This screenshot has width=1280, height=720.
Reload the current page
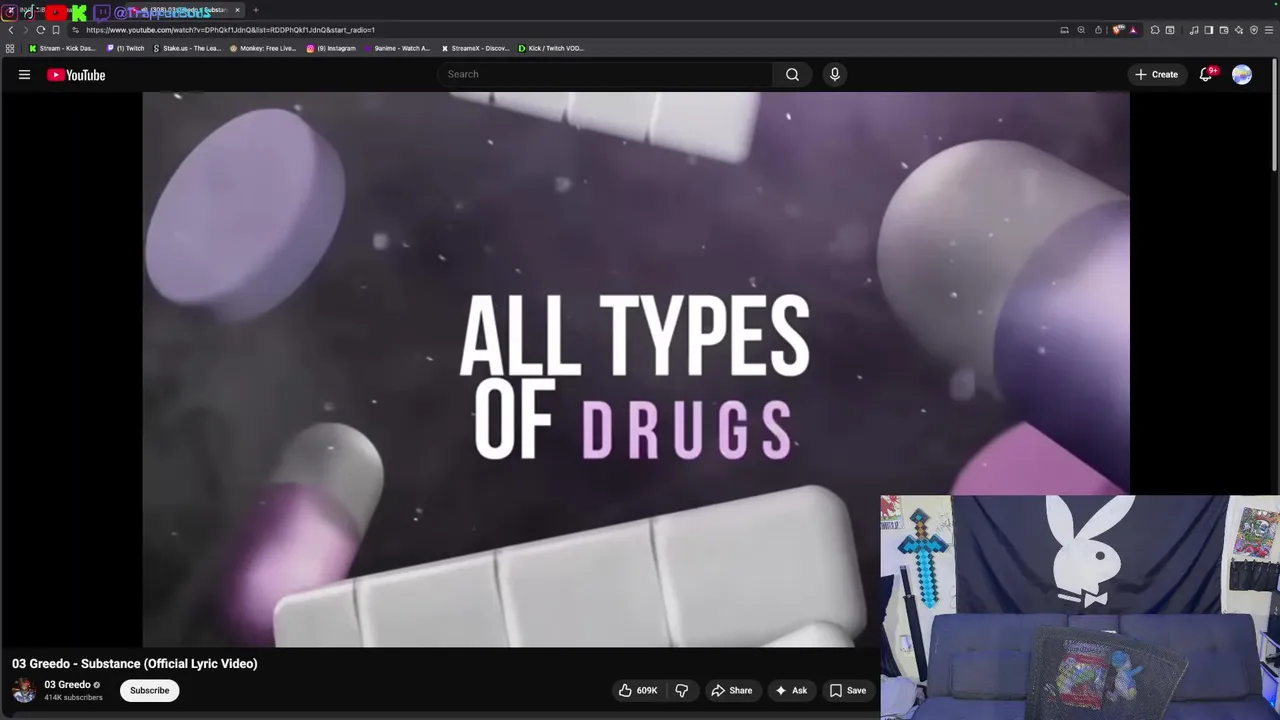40,30
